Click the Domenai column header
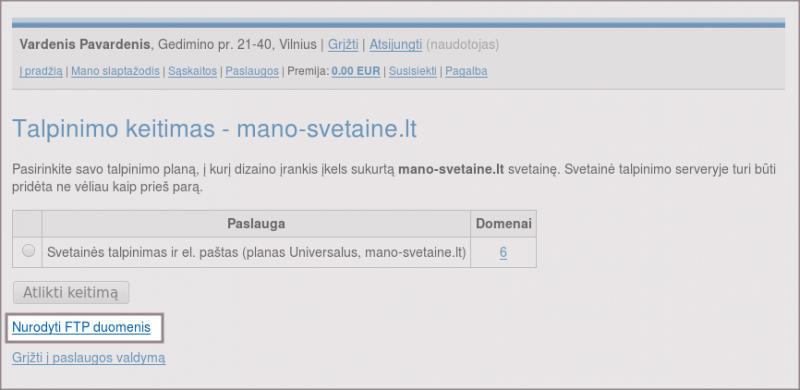The height and width of the screenshot is (390, 800). point(504,224)
